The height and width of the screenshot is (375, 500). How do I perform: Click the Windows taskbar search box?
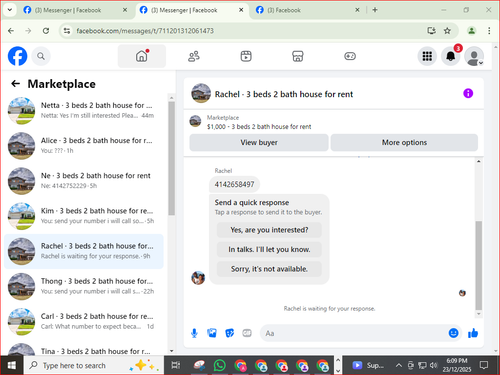click(x=93, y=365)
